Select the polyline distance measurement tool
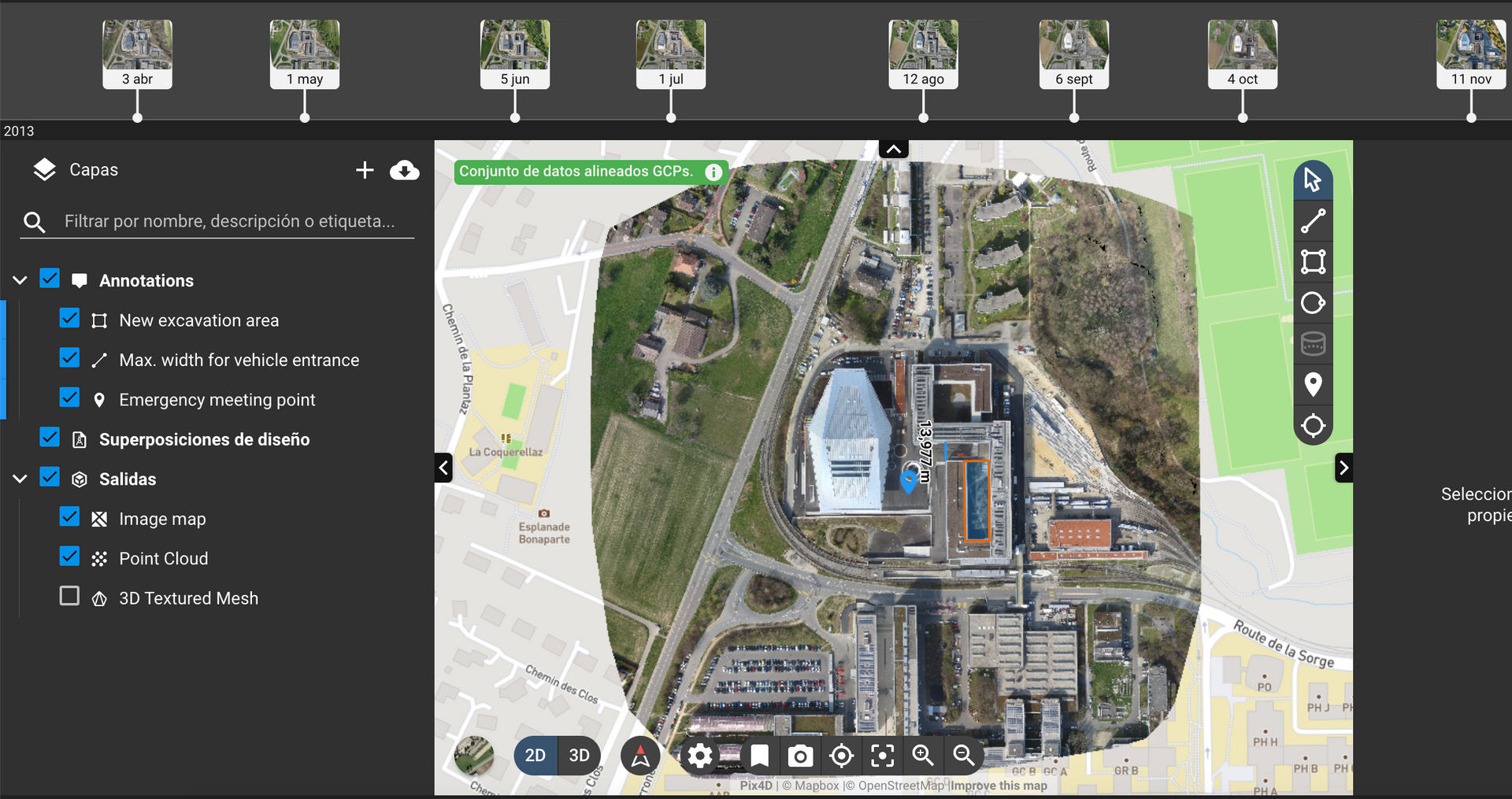 click(x=1313, y=221)
